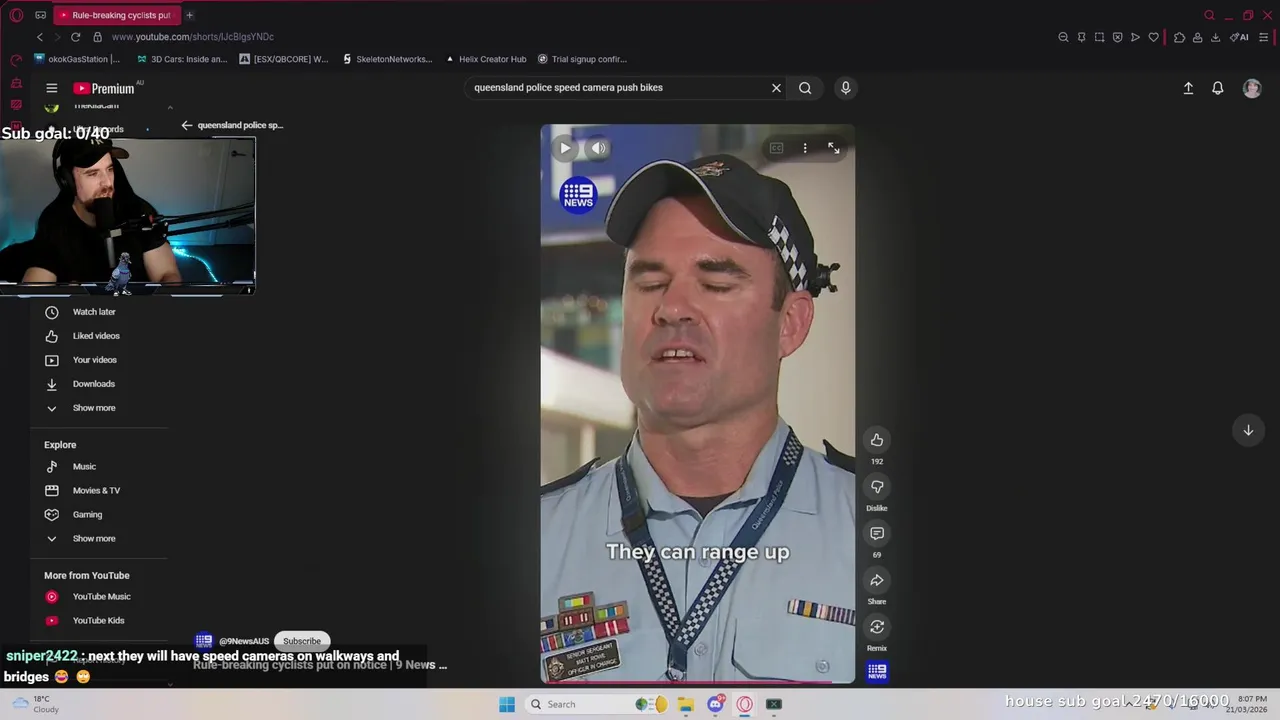The width and height of the screenshot is (1280, 720).
Task: Open the Opera menu logo
Action: 16,15
